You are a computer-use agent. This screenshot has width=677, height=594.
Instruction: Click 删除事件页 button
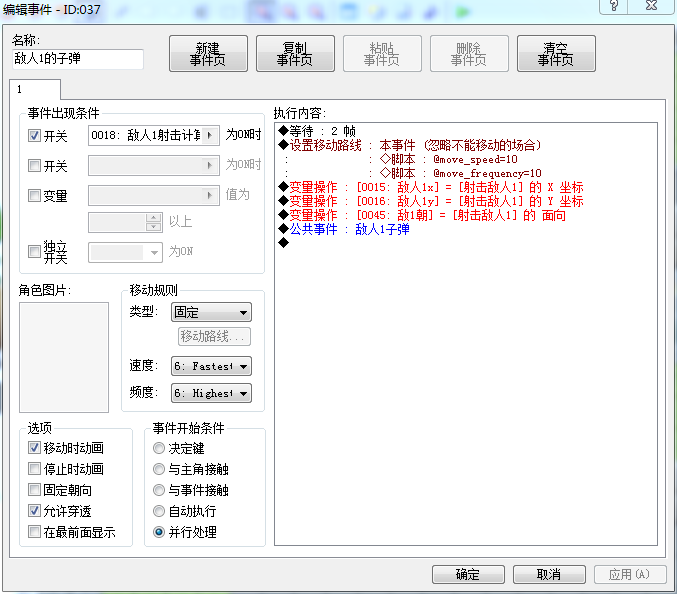click(469, 54)
